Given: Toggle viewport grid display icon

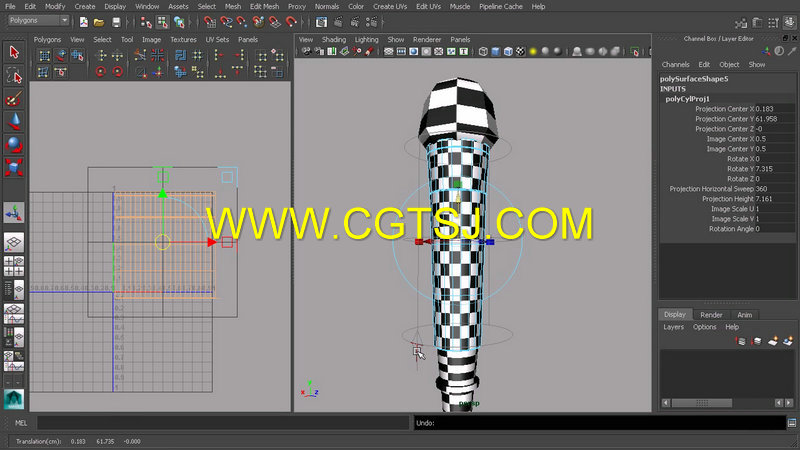Looking at the screenshot, I should coord(389,52).
